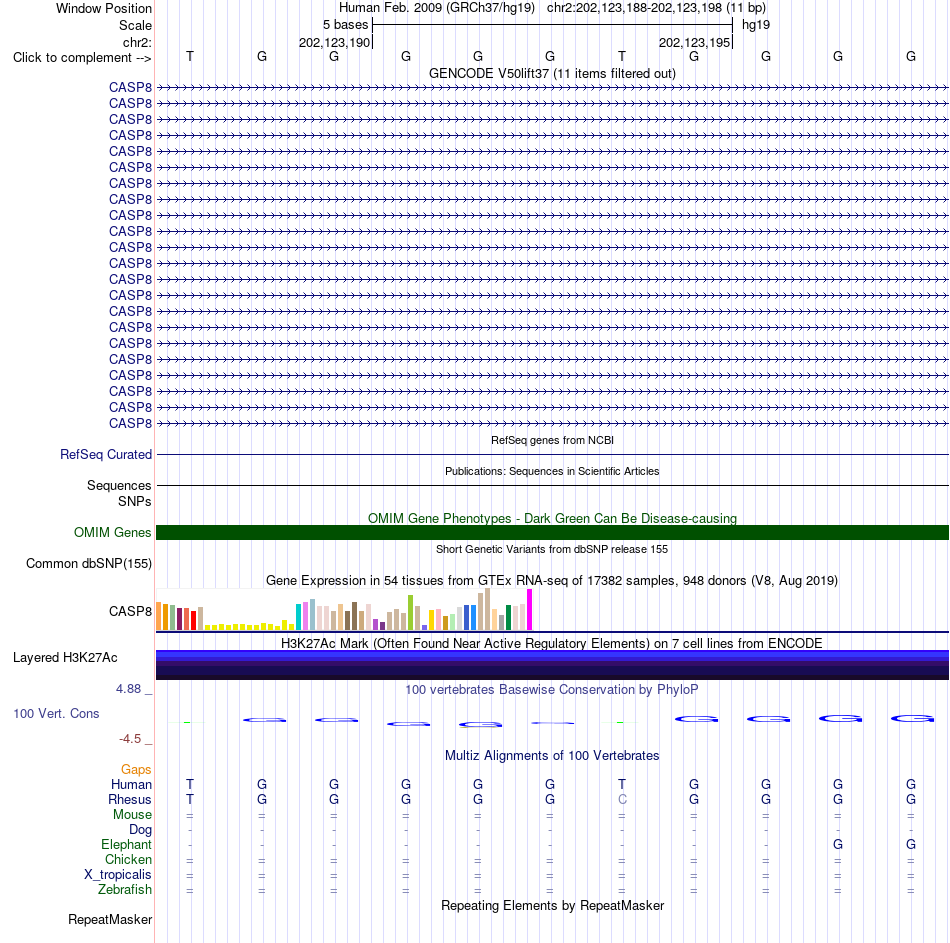Select the 'Elephant' alignment row label
Image resolution: width=950 pixels, height=943 pixels.
tap(126, 844)
